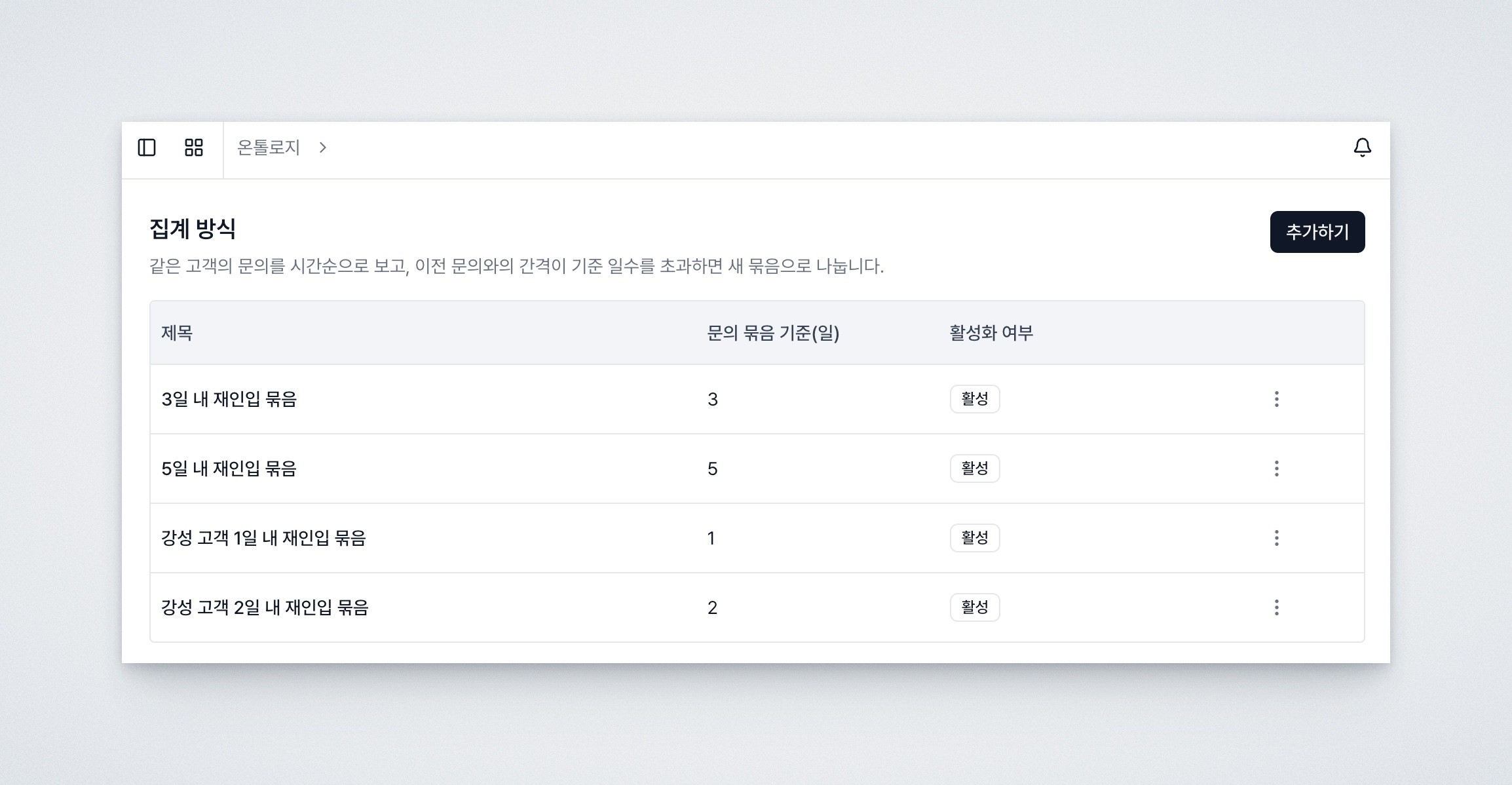1512x785 pixels.
Task: Open kebab menu on 강성 고객 1일 내 재인입 묶음 row
Action: tap(1276, 538)
